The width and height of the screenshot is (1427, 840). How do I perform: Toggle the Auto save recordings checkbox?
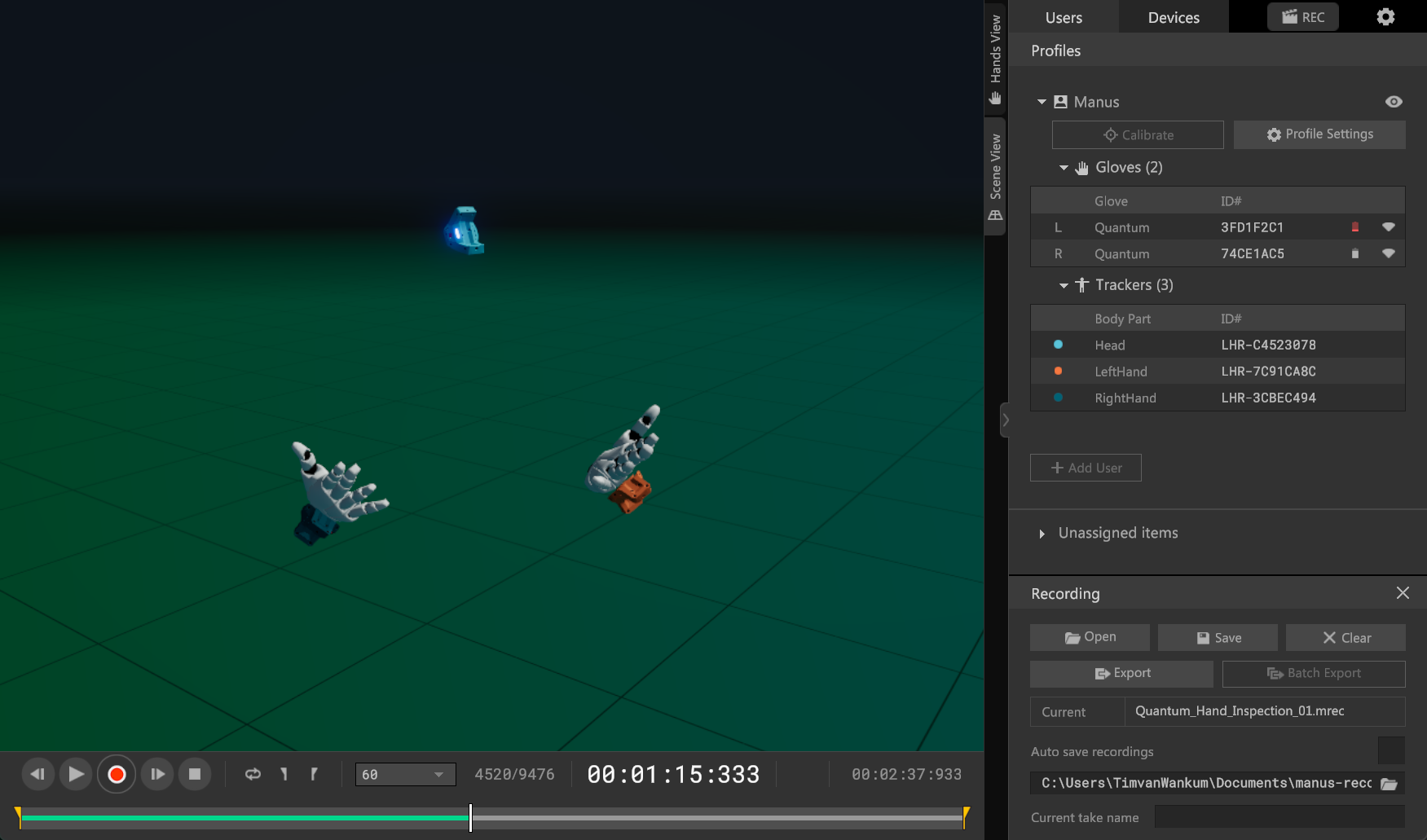coord(1390,750)
